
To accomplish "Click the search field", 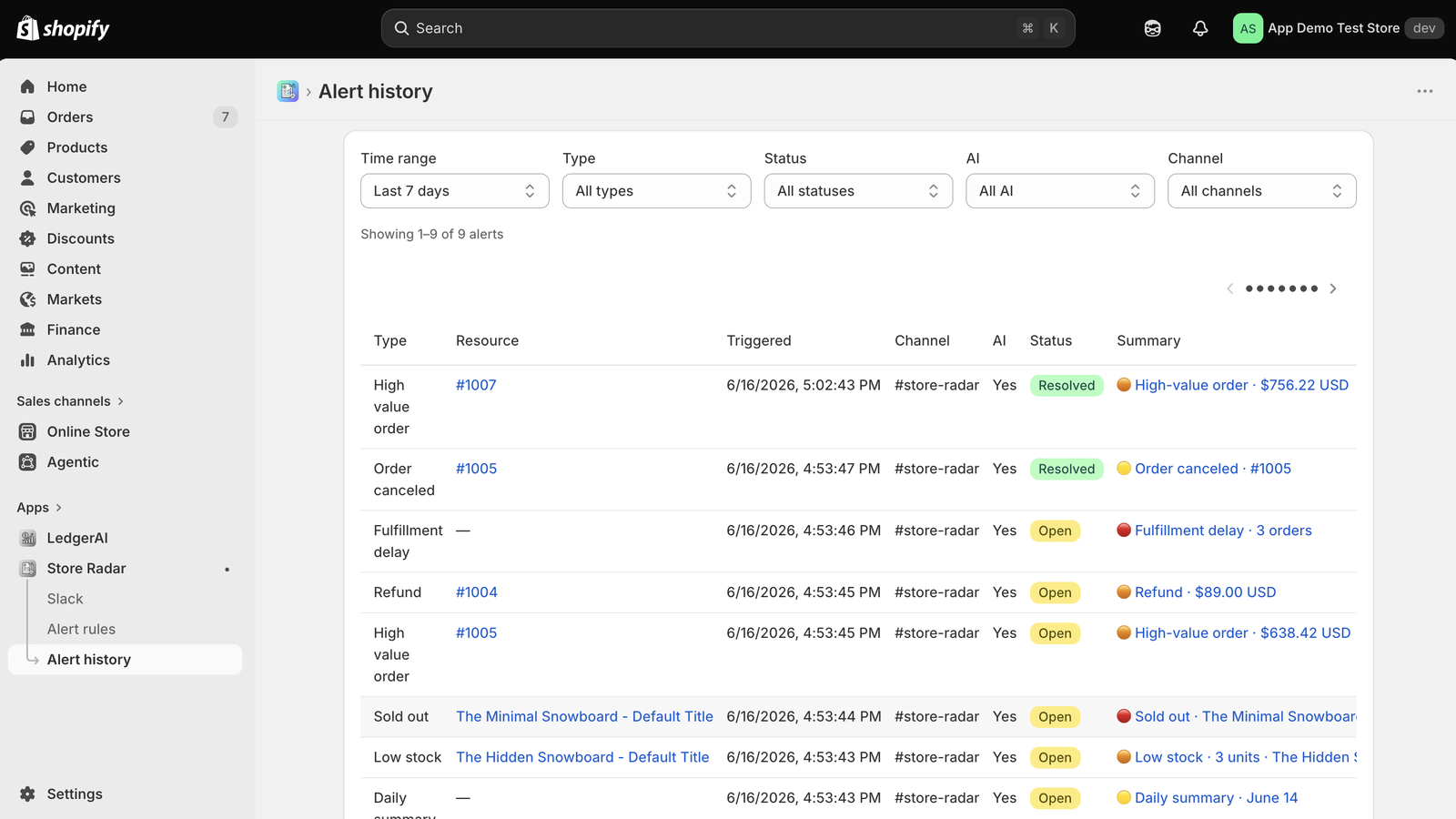I will pyautogui.click(x=728, y=28).
